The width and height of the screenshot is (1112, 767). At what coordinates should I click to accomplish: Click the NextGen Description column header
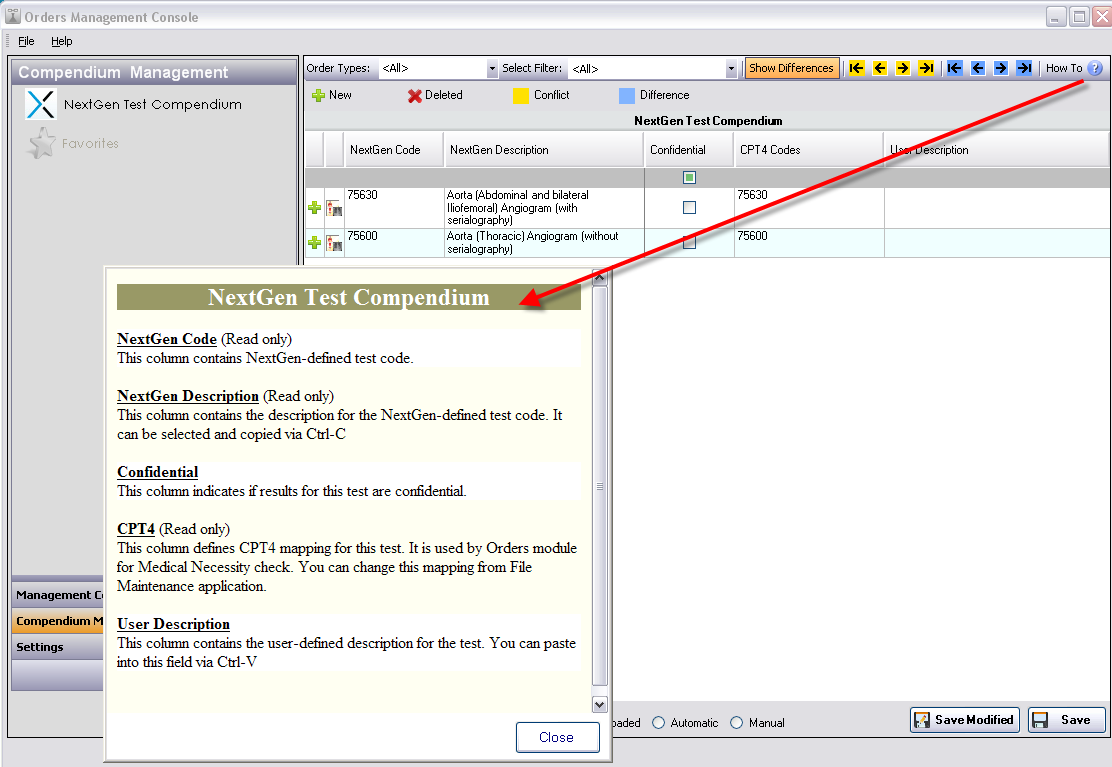point(544,150)
